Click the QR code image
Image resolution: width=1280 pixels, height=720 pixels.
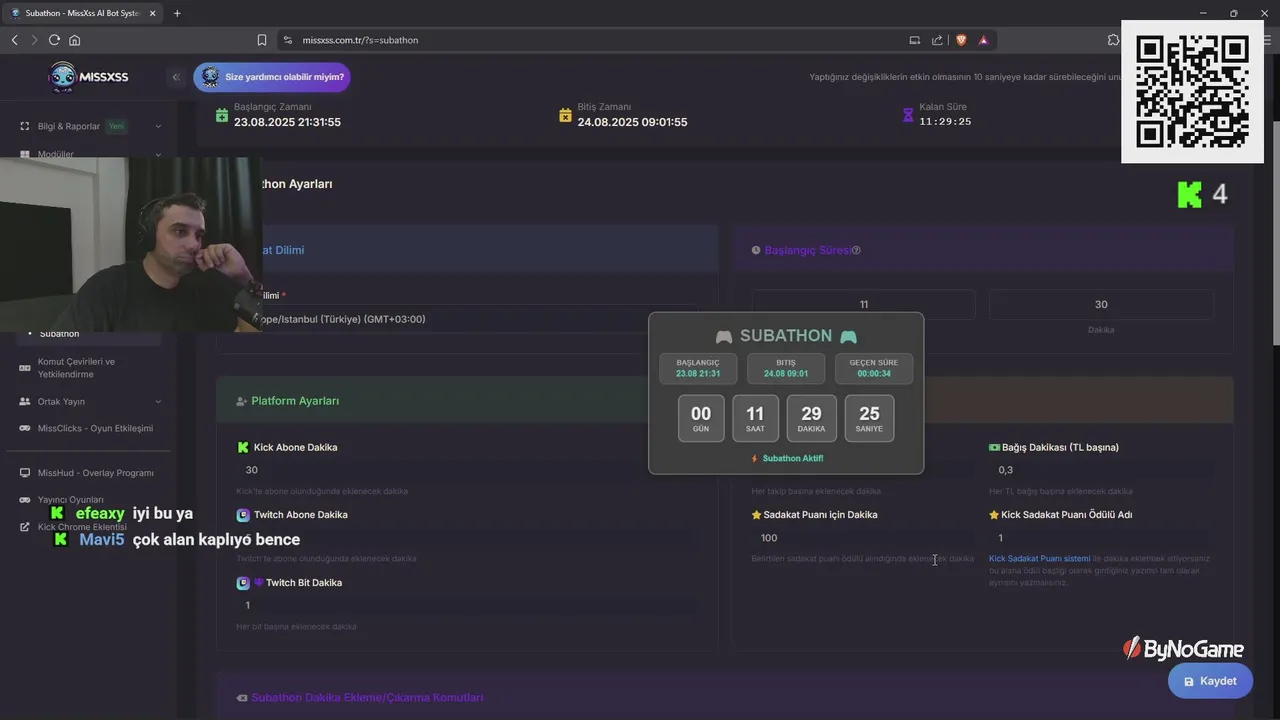tap(1192, 92)
